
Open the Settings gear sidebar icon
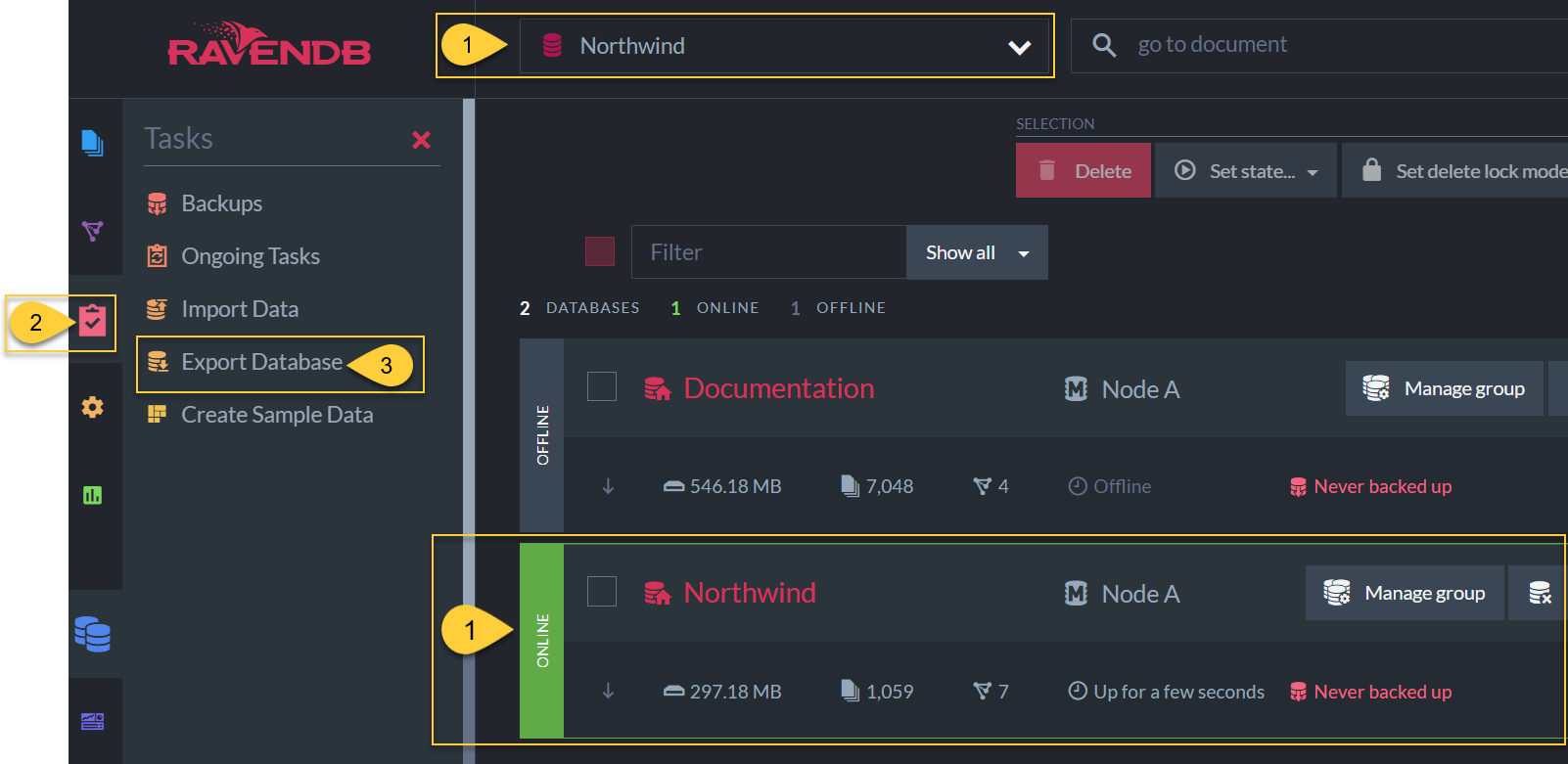coord(93,407)
